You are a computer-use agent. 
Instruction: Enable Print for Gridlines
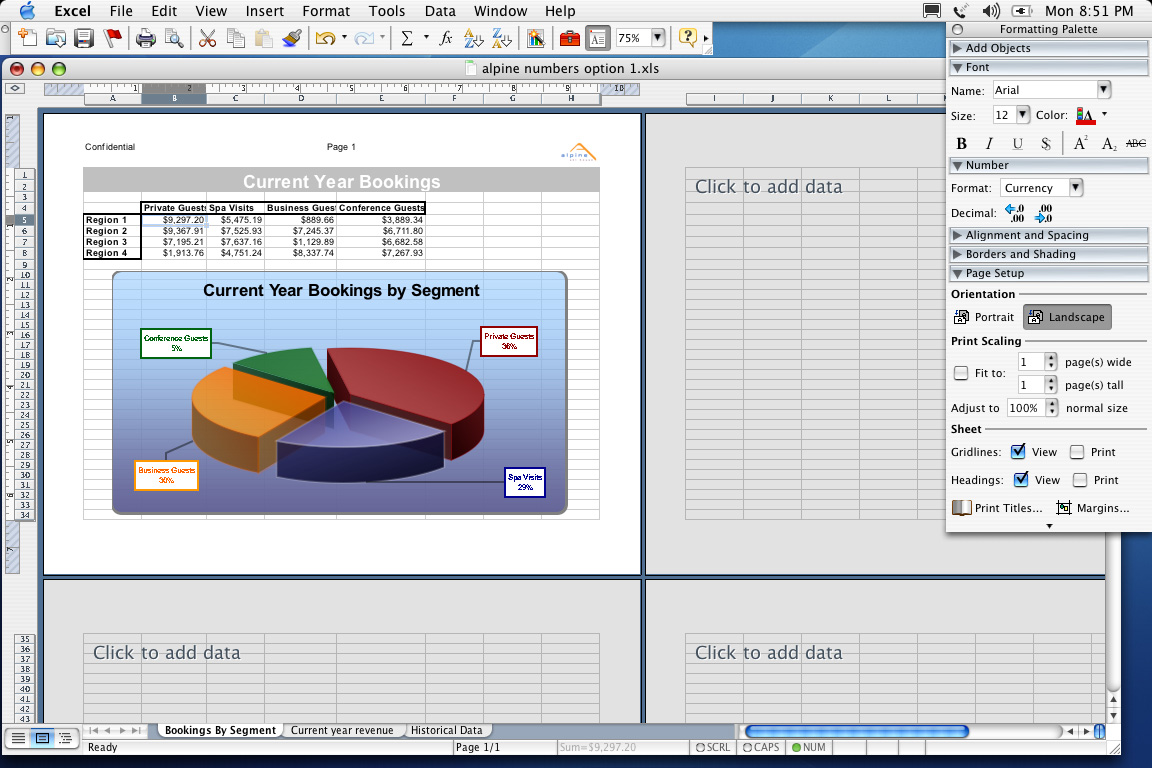(x=1077, y=451)
